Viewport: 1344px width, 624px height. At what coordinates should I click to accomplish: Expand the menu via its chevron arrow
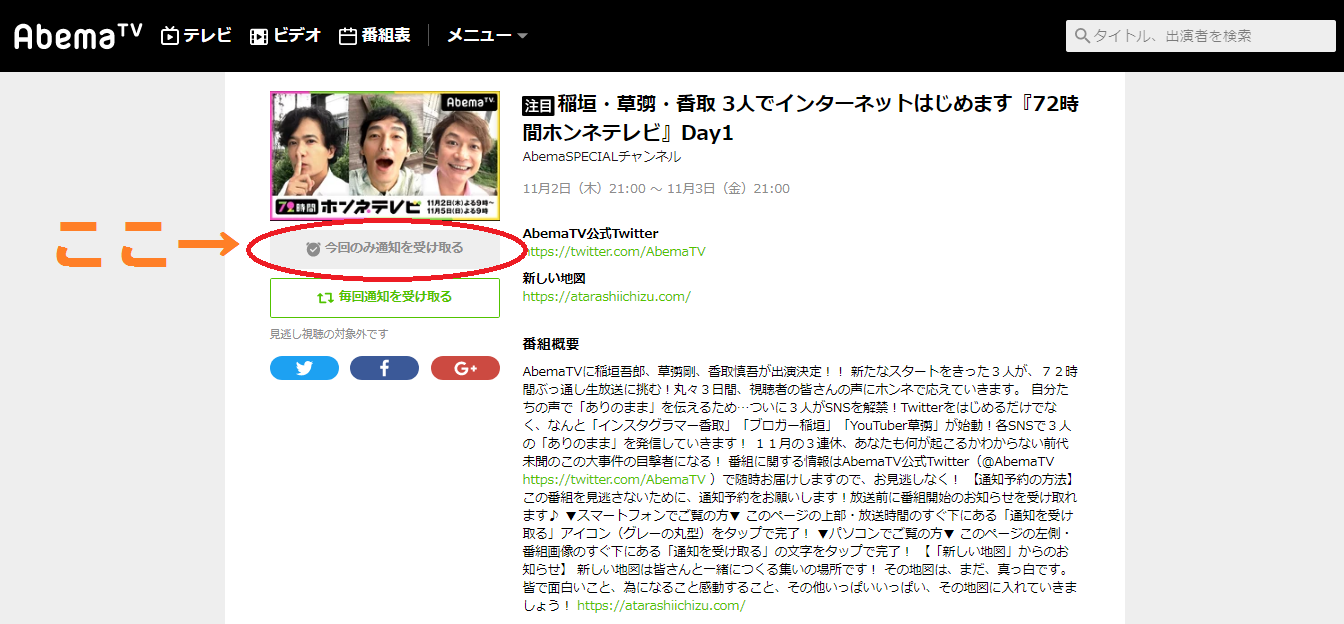point(520,34)
